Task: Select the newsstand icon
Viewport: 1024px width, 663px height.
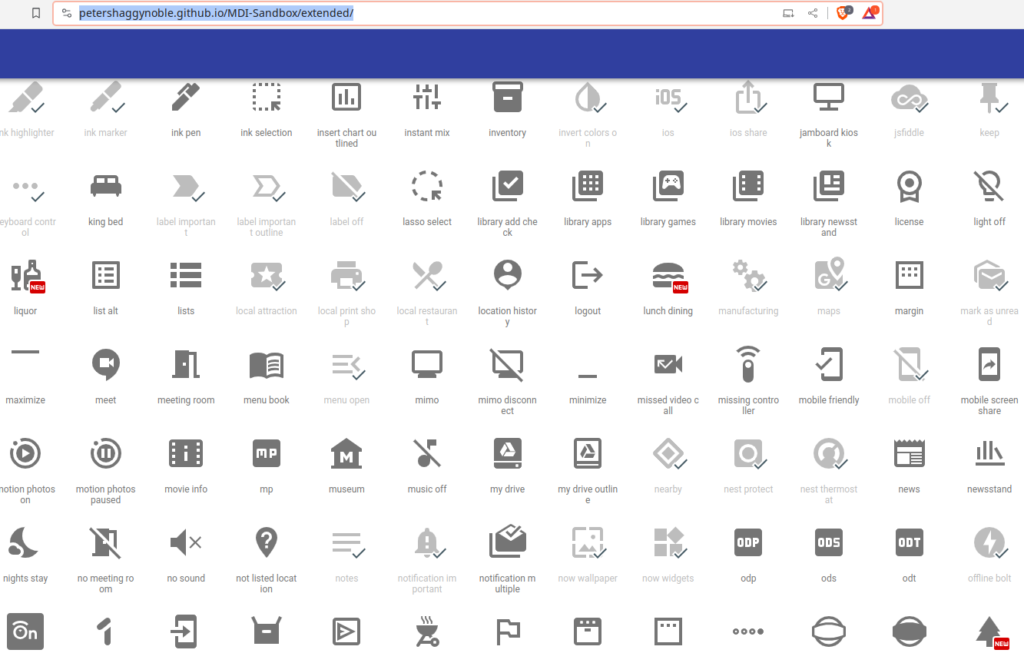Action: click(989, 453)
